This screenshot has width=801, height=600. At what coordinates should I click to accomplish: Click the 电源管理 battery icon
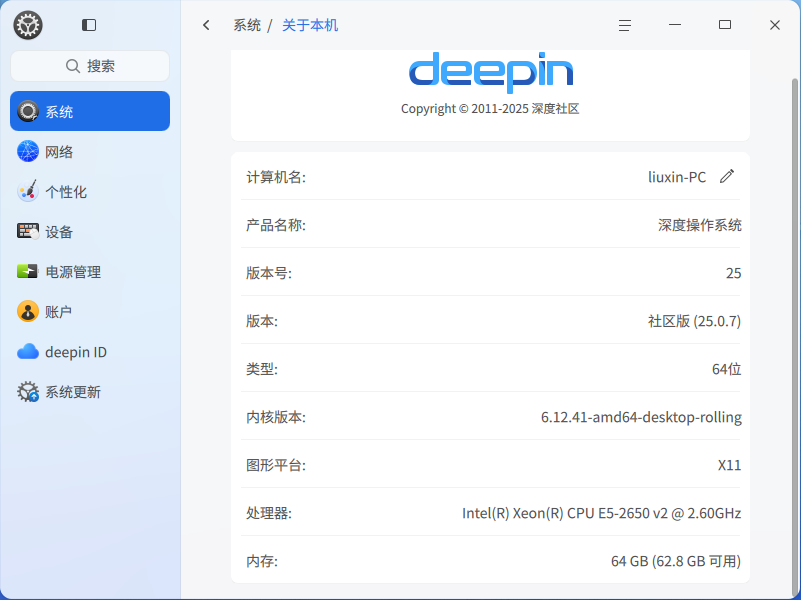[28, 271]
